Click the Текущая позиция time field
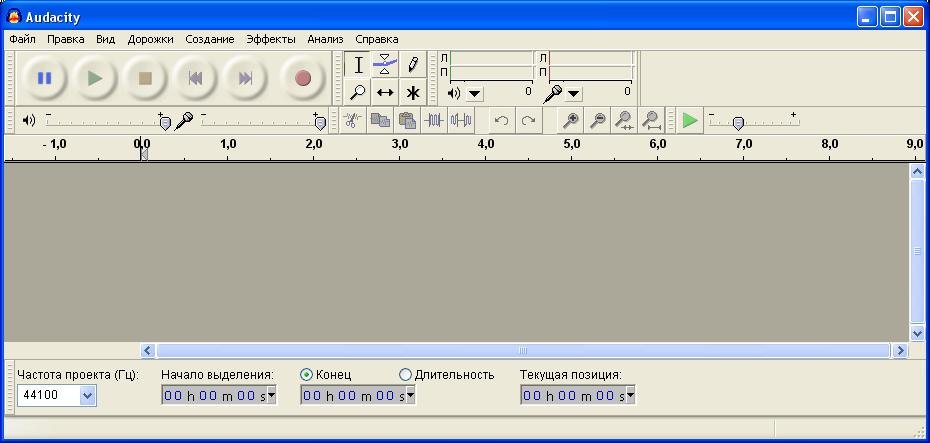Image resolution: width=930 pixels, height=443 pixels. [578, 396]
